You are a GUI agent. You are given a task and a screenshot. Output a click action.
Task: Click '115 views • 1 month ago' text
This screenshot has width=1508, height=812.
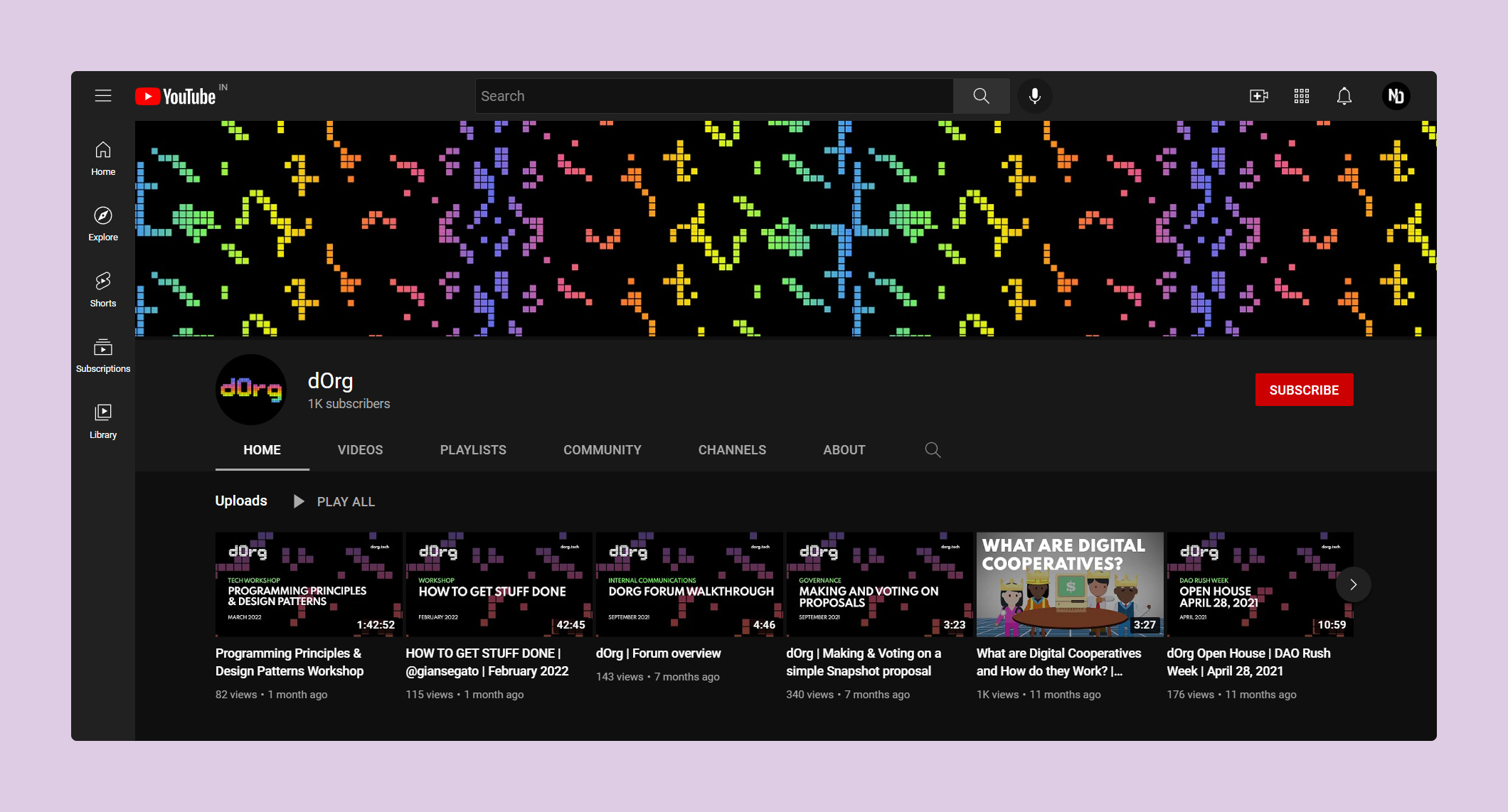464,695
